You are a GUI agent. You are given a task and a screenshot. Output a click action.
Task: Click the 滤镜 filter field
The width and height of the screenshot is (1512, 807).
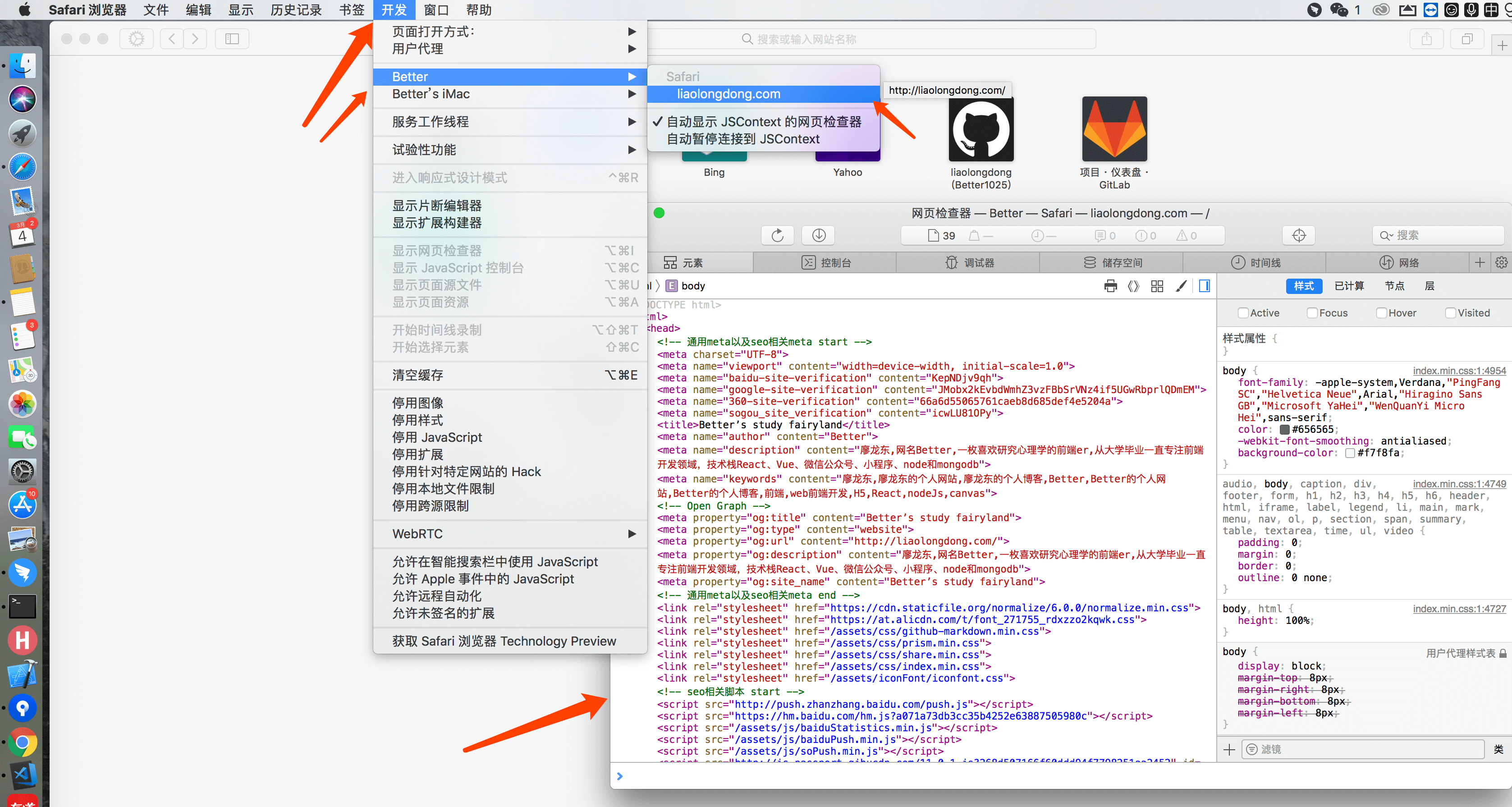(1363, 749)
